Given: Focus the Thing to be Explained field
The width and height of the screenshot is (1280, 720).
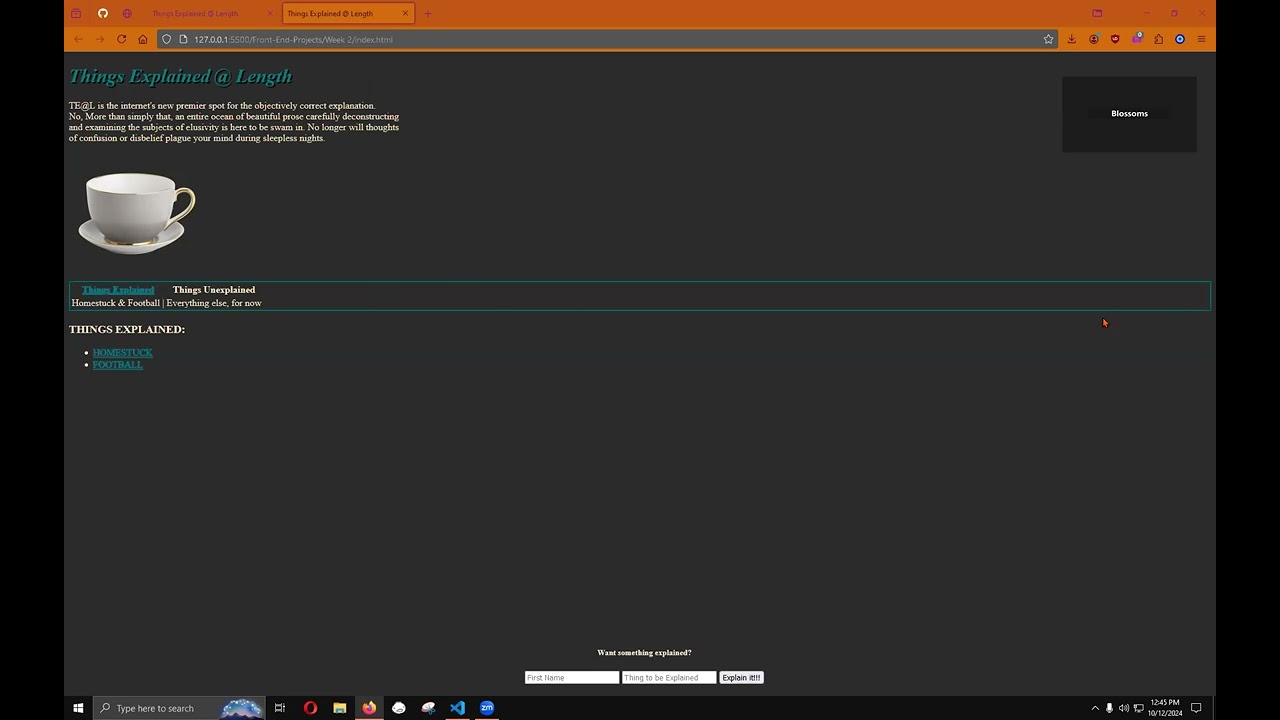Looking at the screenshot, I should (x=669, y=678).
